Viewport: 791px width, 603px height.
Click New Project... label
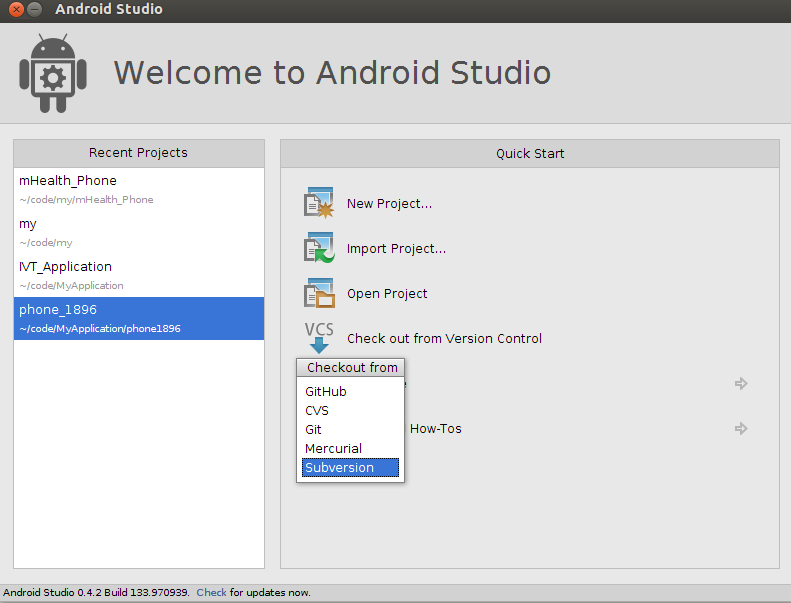coord(389,204)
